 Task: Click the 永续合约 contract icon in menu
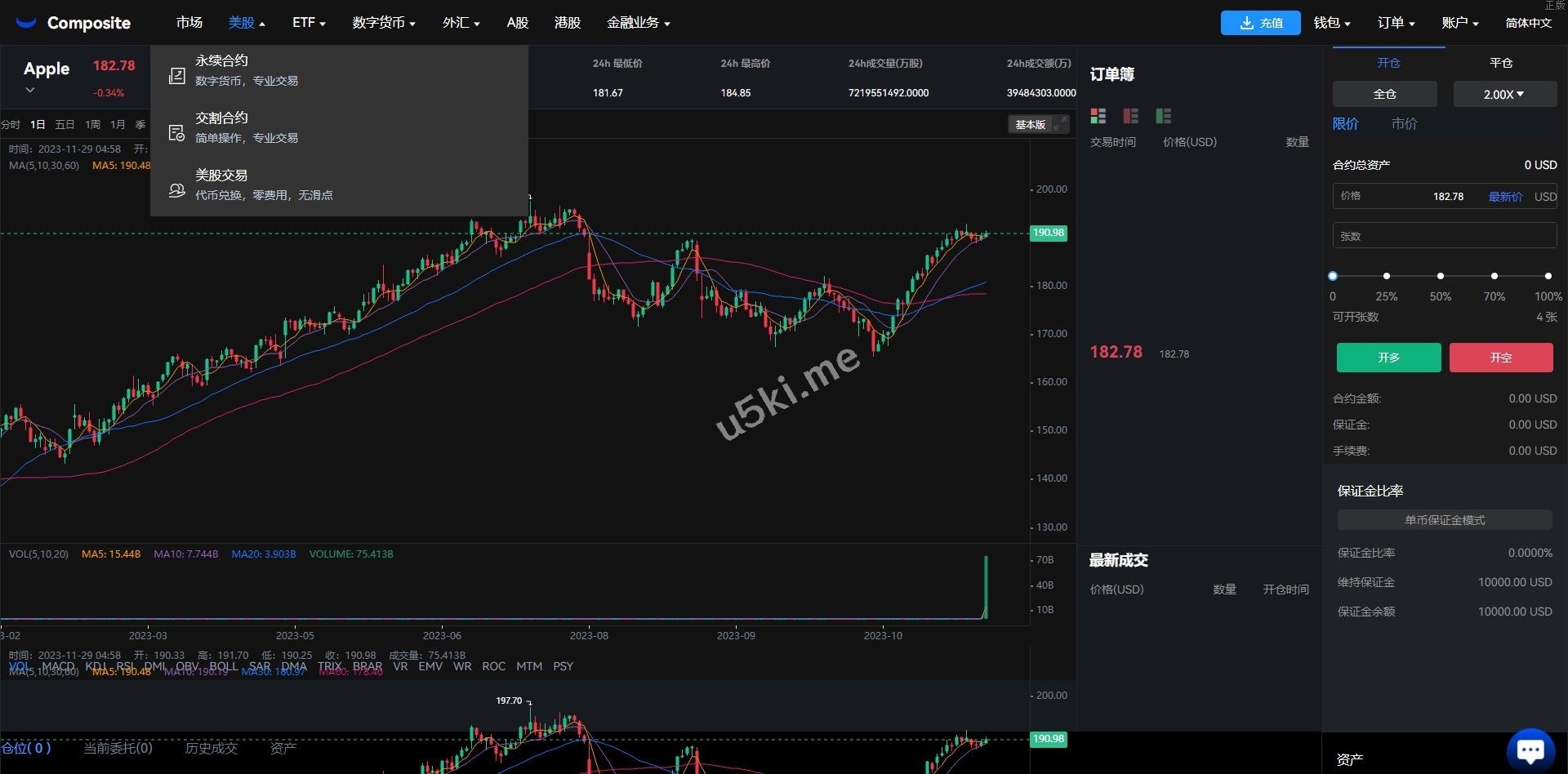click(x=176, y=75)
